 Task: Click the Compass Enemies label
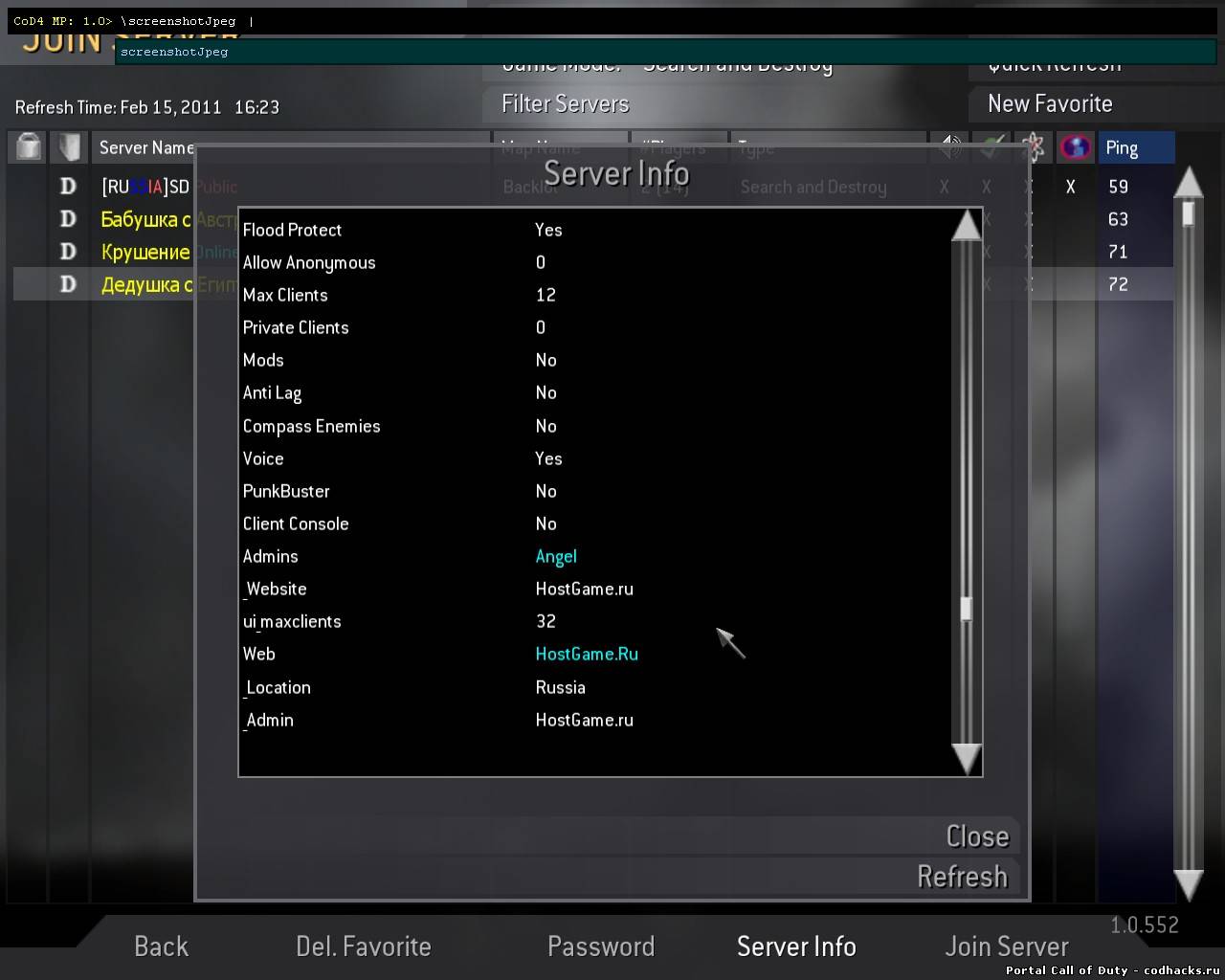coord(311,427)
